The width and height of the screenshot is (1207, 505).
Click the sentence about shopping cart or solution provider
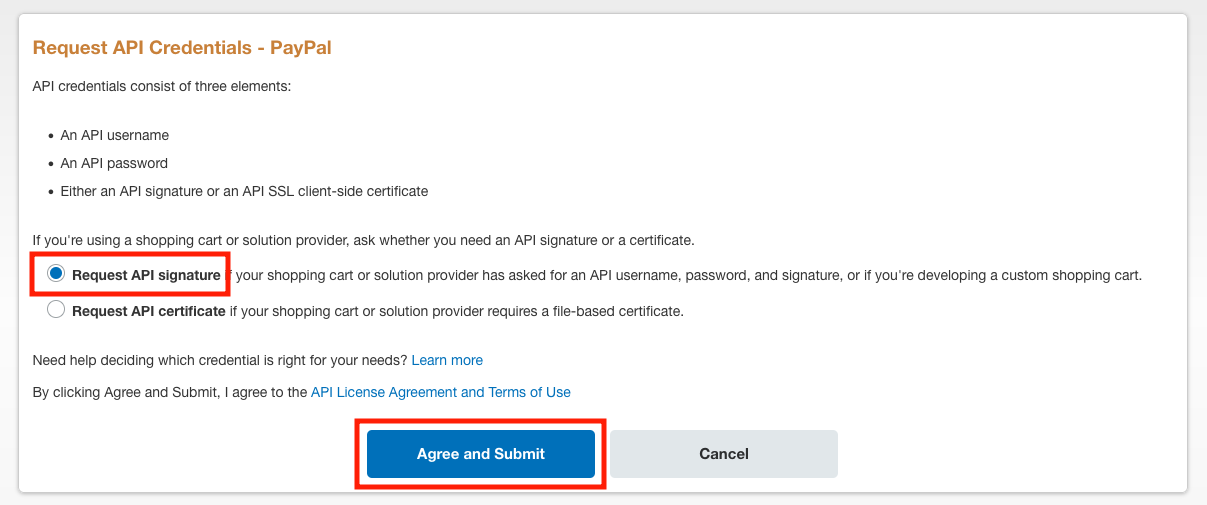tap(364, 240)
